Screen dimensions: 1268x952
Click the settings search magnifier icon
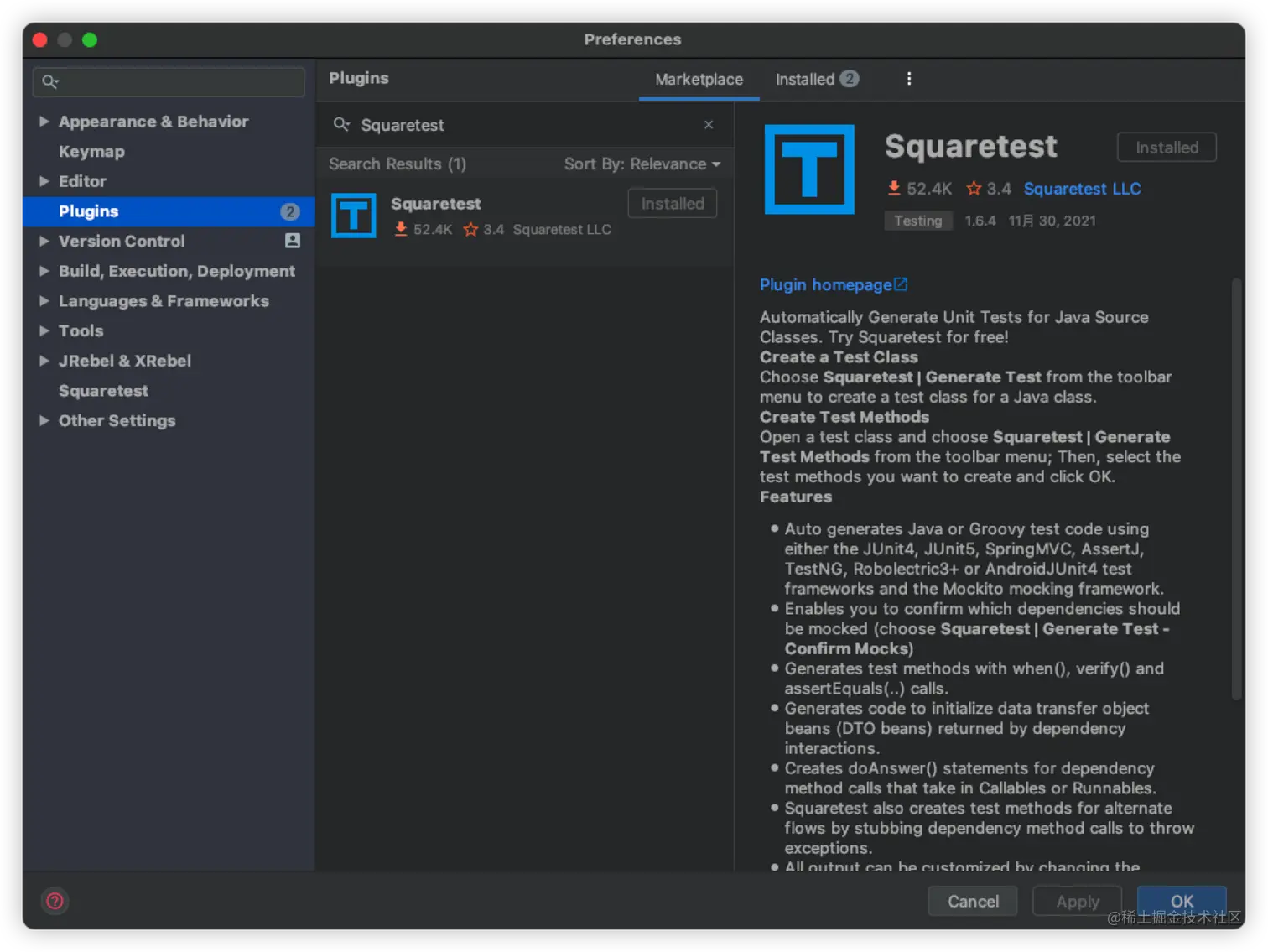[50, 81]
